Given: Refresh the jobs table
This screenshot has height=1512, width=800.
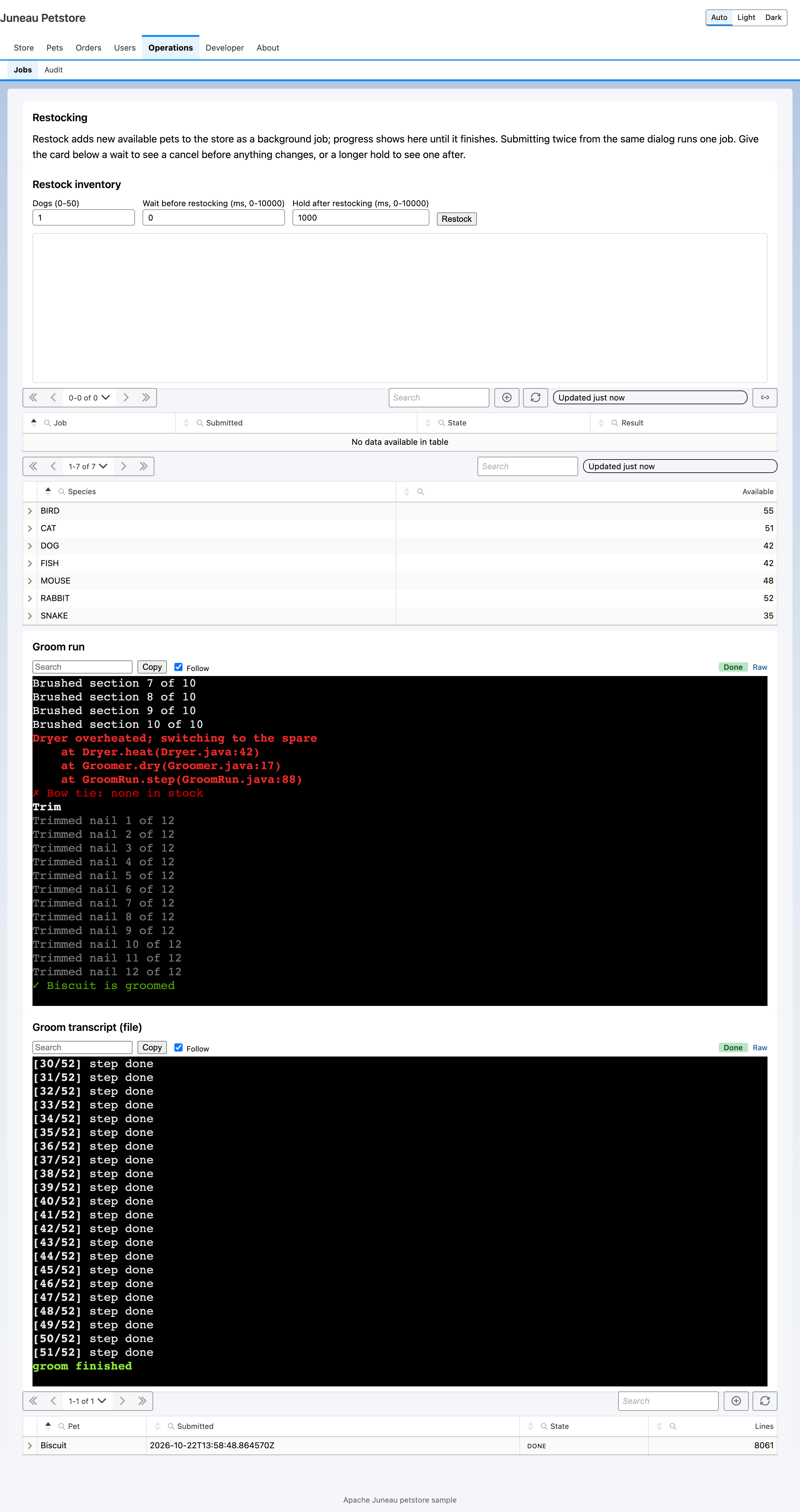Looking at the screenshot, I should click(x=535, y=397).
